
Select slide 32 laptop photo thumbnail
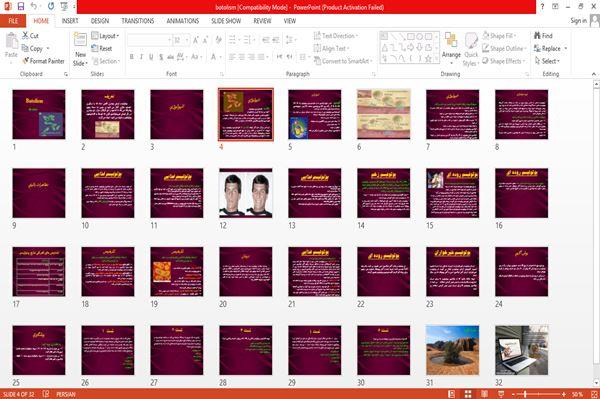522,350
